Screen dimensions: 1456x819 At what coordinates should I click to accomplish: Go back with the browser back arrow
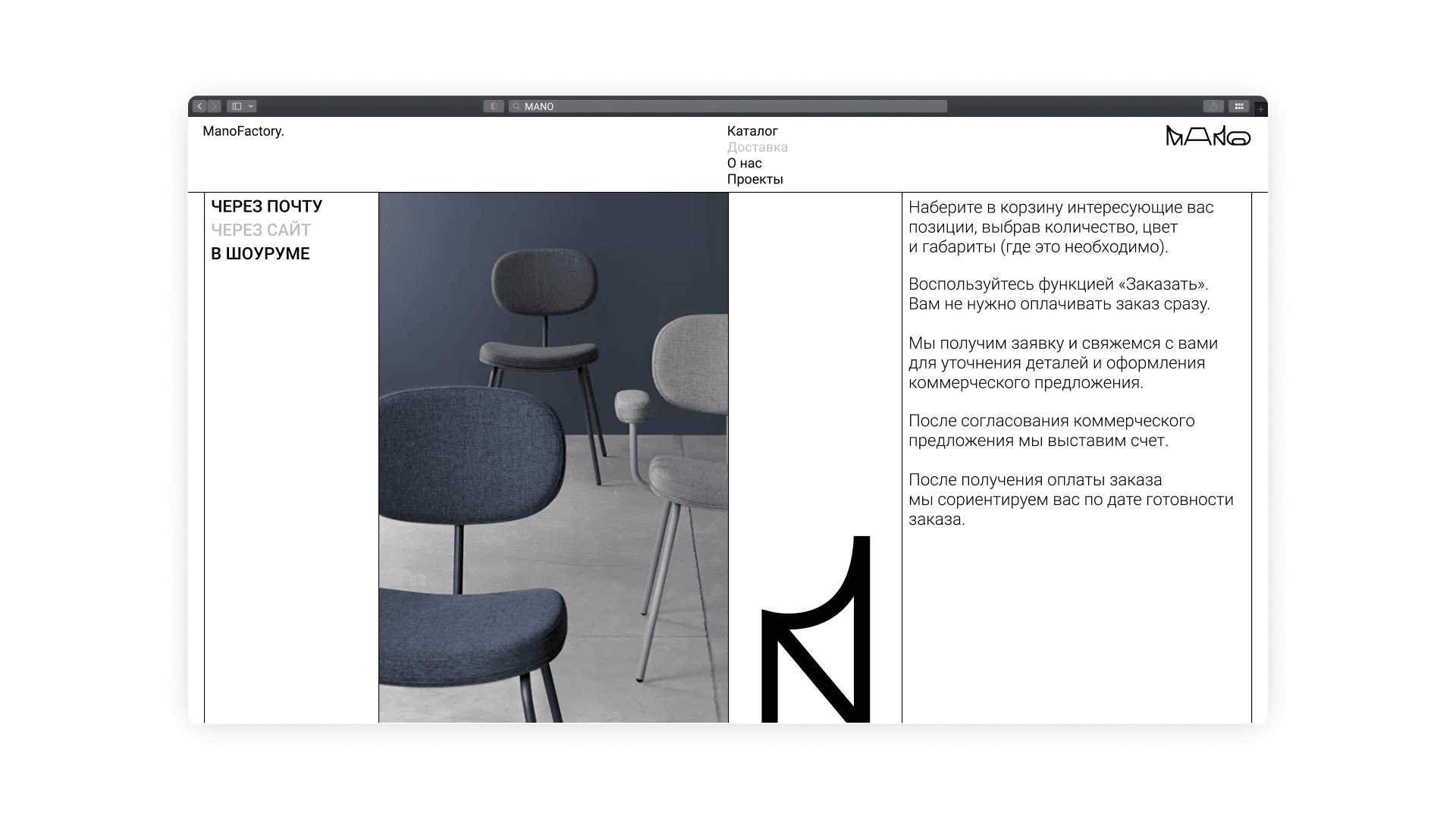(199, 106)
